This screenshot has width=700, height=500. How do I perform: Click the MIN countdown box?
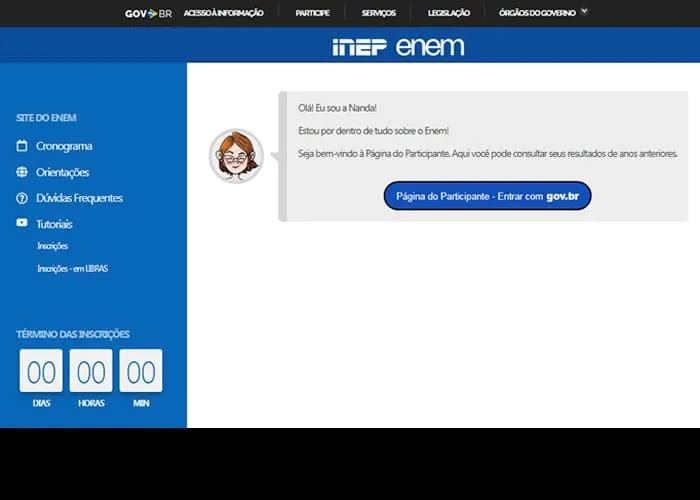point(141,371)
